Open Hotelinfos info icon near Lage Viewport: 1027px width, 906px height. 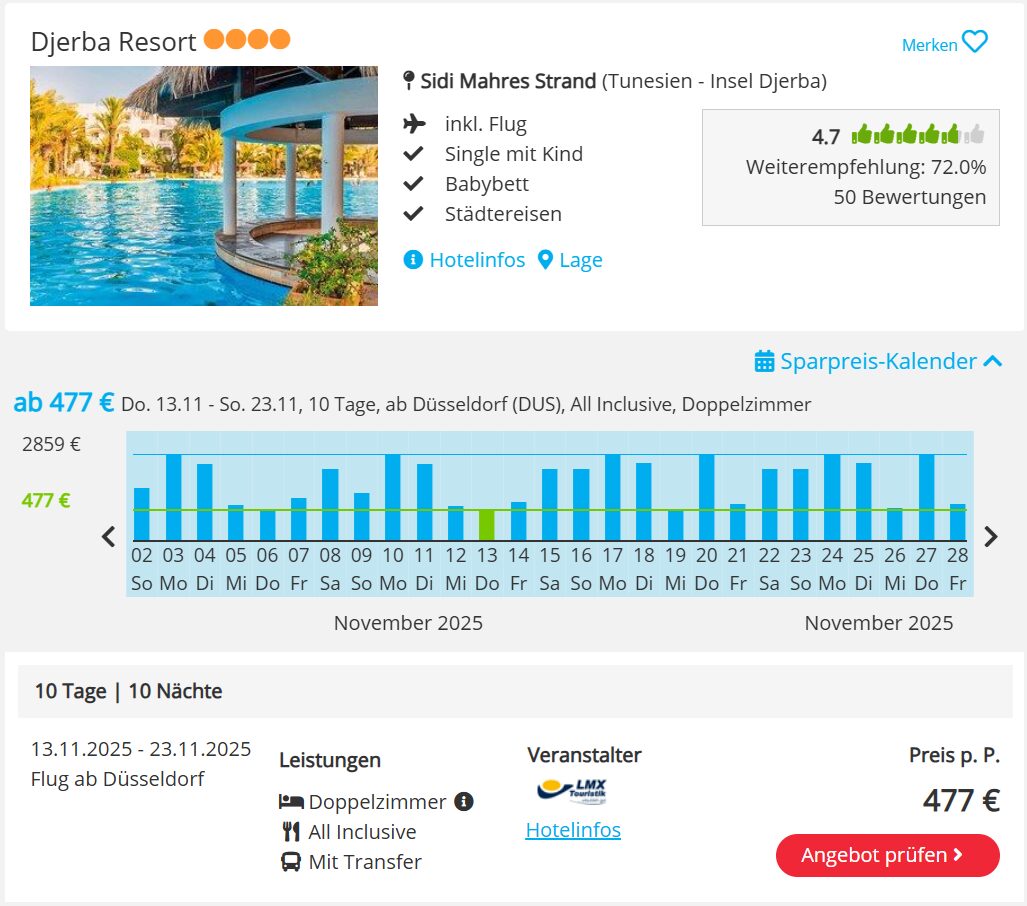tap(413, 260)
